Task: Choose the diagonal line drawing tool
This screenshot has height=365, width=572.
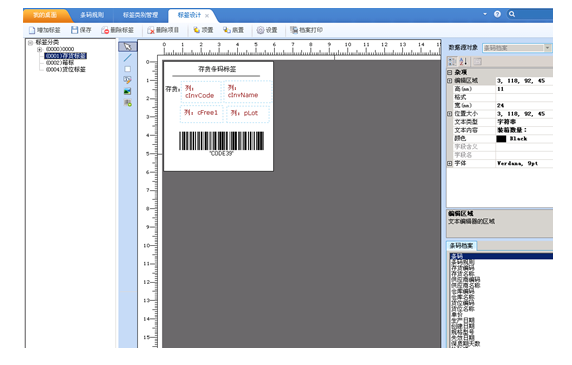Action: (127, 58)
